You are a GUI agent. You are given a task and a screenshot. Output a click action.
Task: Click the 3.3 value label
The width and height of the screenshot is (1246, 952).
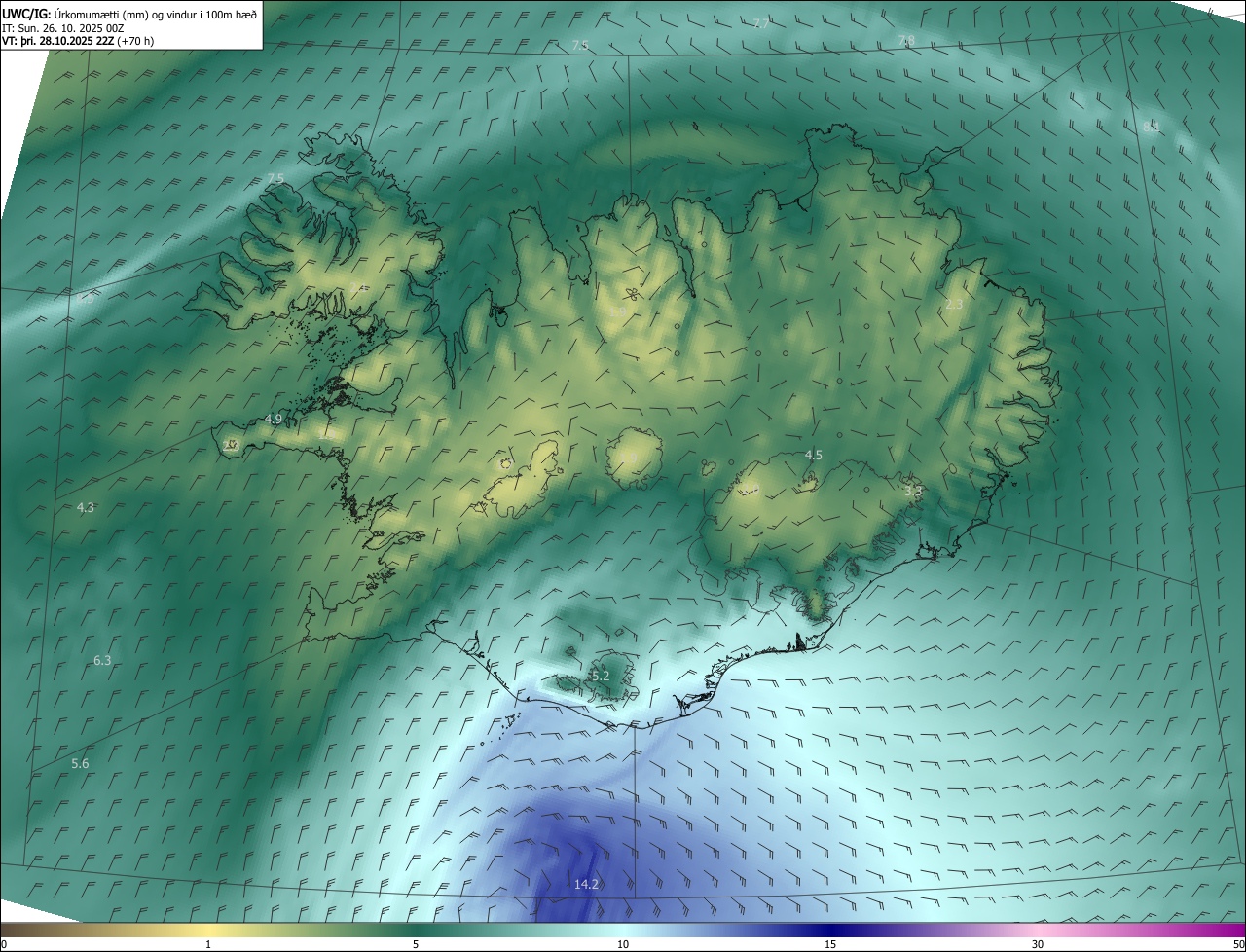coord(913,492)
